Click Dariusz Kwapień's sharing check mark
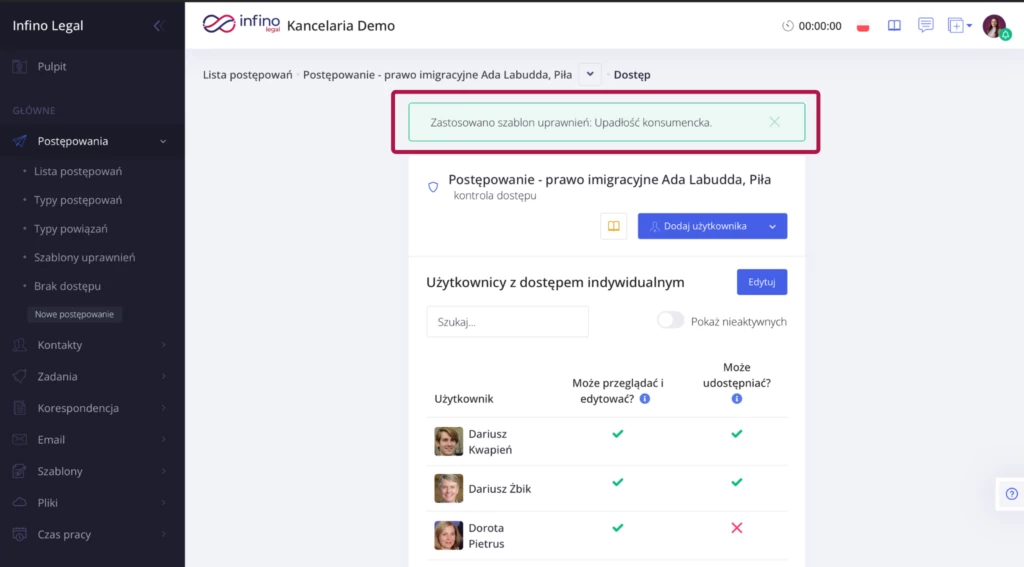The width and height of the screenshot is (1024, 567). pos(737,434)
